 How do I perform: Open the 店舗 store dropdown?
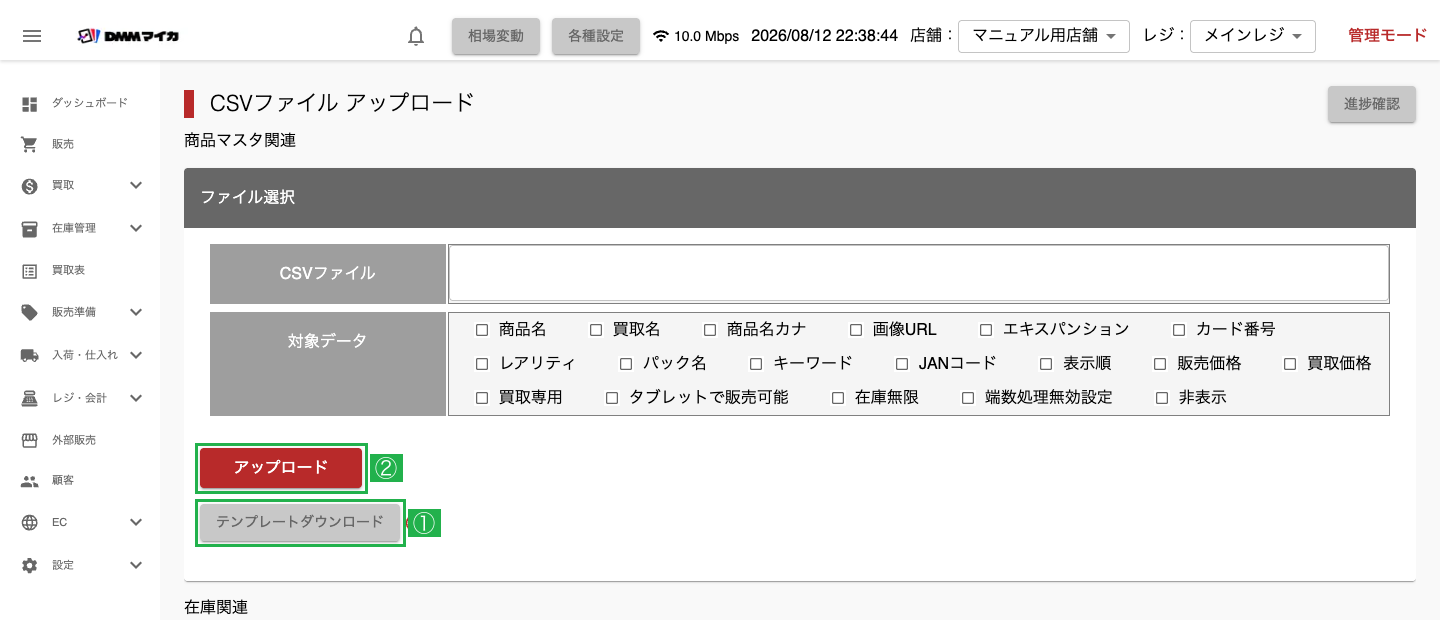click(x=1044, y=36)
